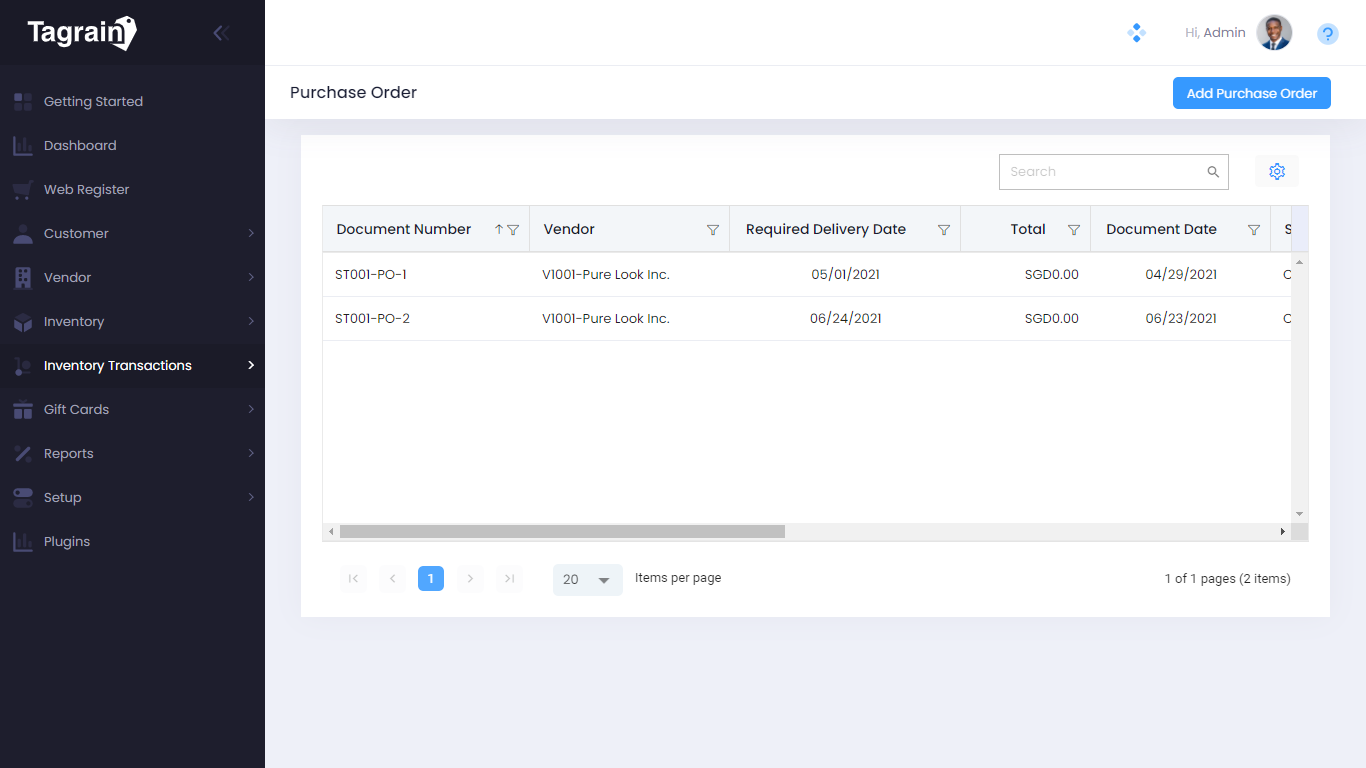Open the items per page dropdown
This screenshot has width=1366, height=768.
[x=587, y=579]
